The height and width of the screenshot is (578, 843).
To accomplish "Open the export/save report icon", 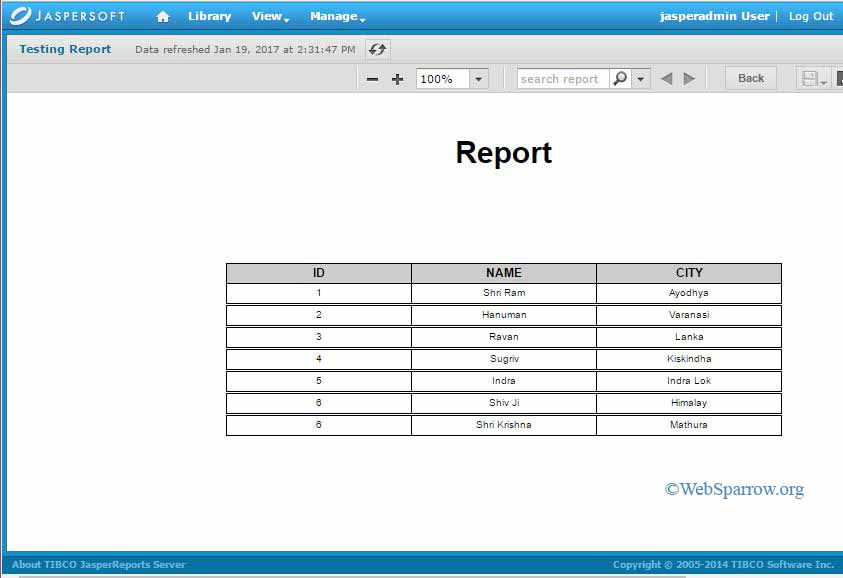I will tap(811, 78).
